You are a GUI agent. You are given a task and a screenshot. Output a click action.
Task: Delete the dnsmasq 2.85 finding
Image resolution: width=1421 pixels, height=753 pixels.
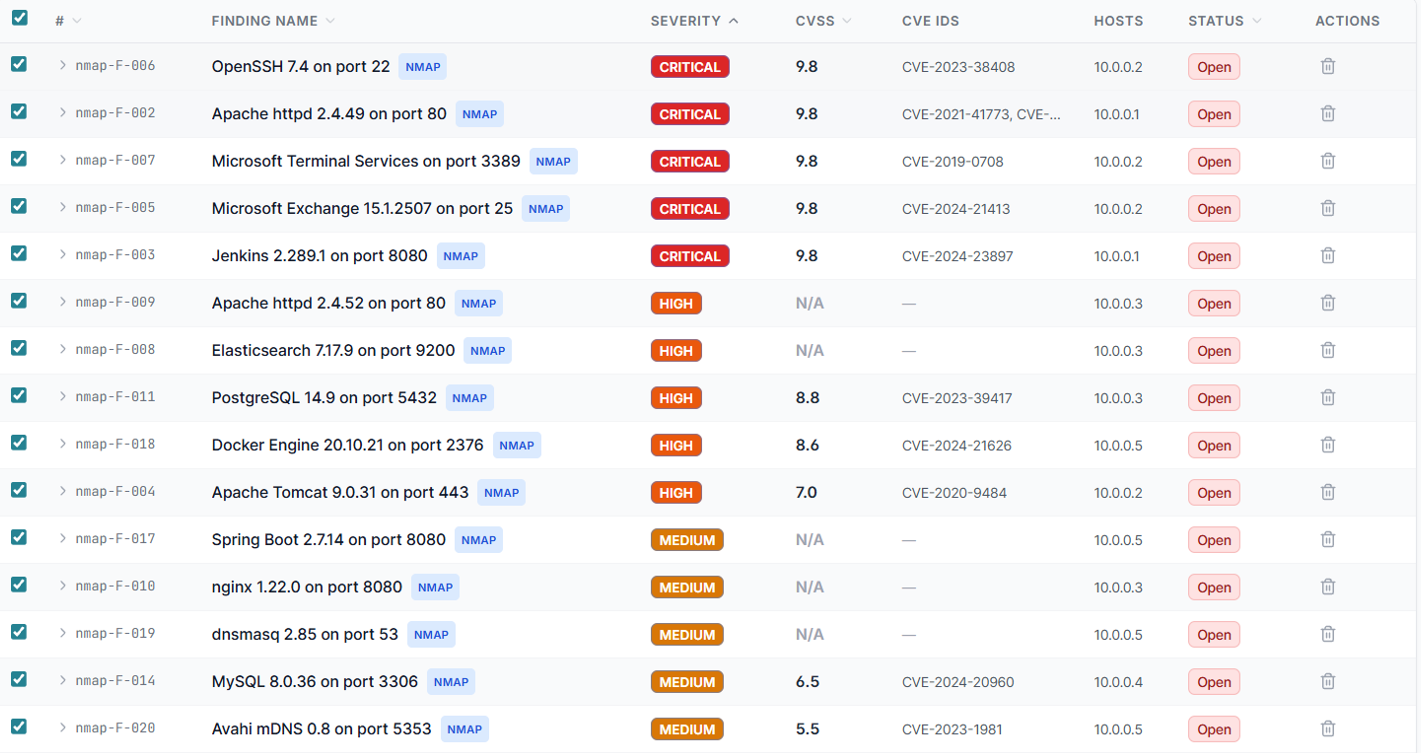click(1327, 634)
